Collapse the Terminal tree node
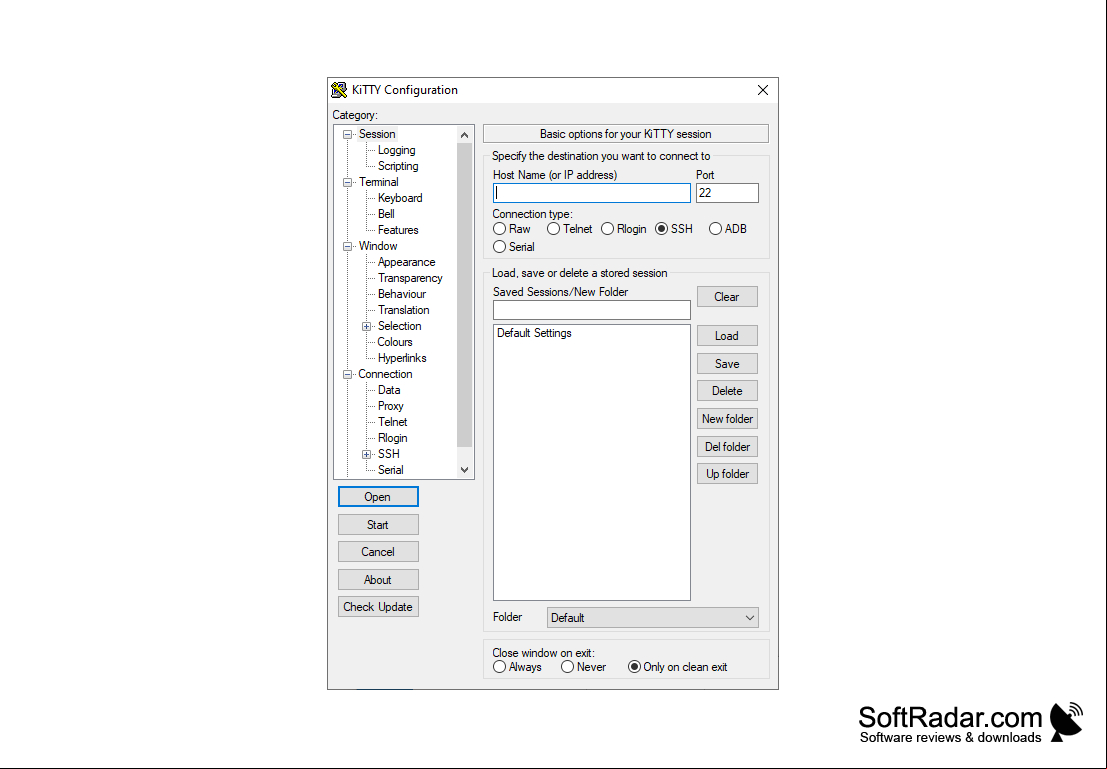Screen dimensions: 1107x769 click(x=347, y=182)
